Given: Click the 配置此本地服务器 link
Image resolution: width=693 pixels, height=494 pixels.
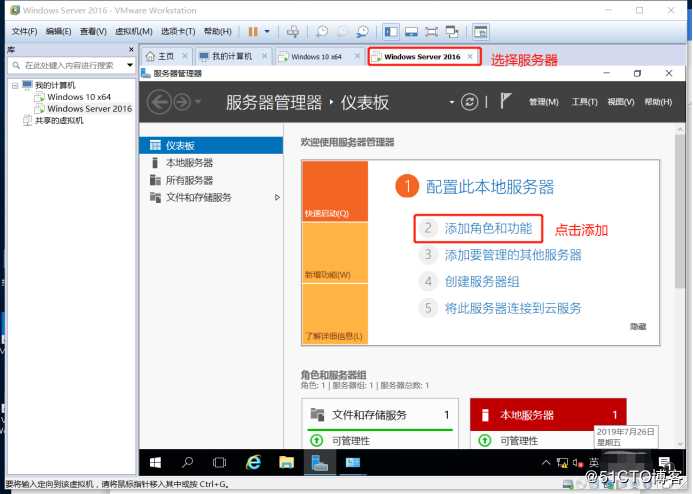Looking at the screenshot, I should [x=490, y=186].
